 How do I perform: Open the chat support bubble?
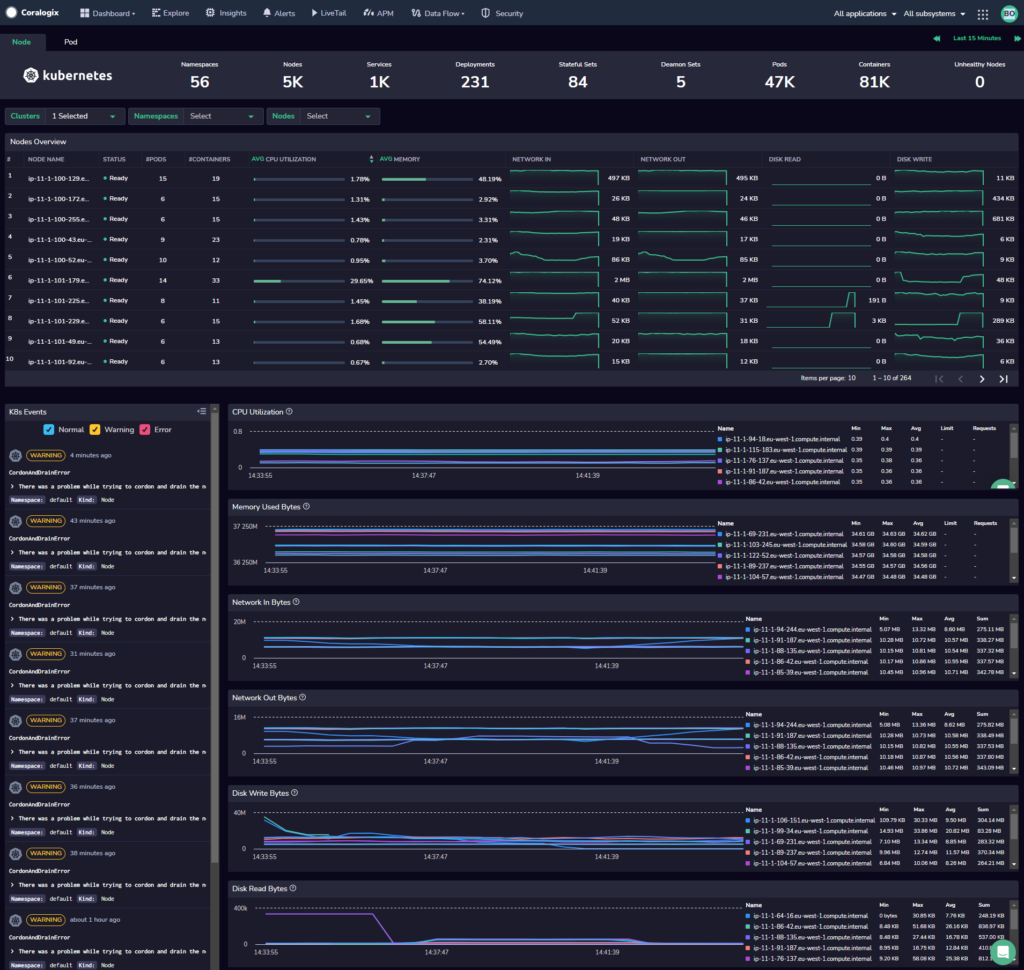tap(1003, 952)
